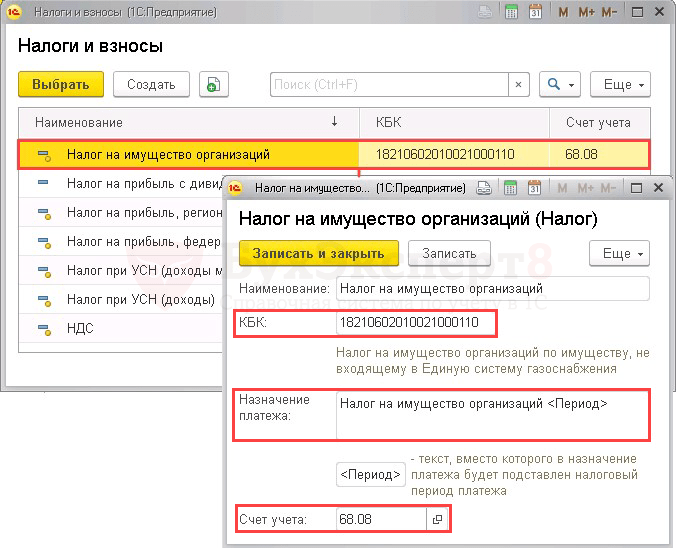Click M+ button in Налоги и взносы titlebar
This screenshot has height=548, width=676.
587,12
